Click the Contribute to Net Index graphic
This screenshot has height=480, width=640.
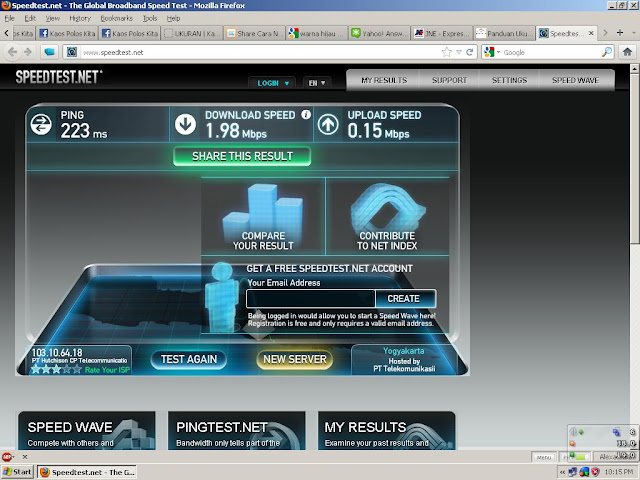tap(387, 208)
